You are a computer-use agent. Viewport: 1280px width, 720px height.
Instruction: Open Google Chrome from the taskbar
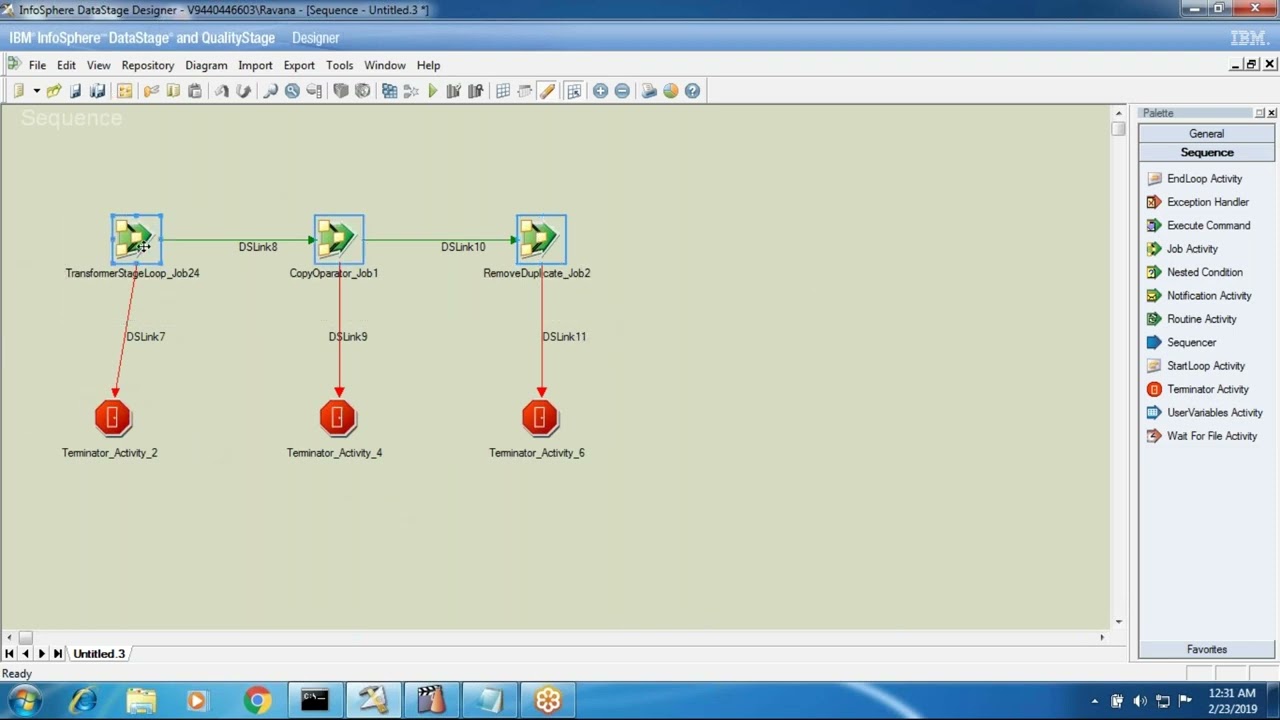pyautogui.click(x=257, y=701)
